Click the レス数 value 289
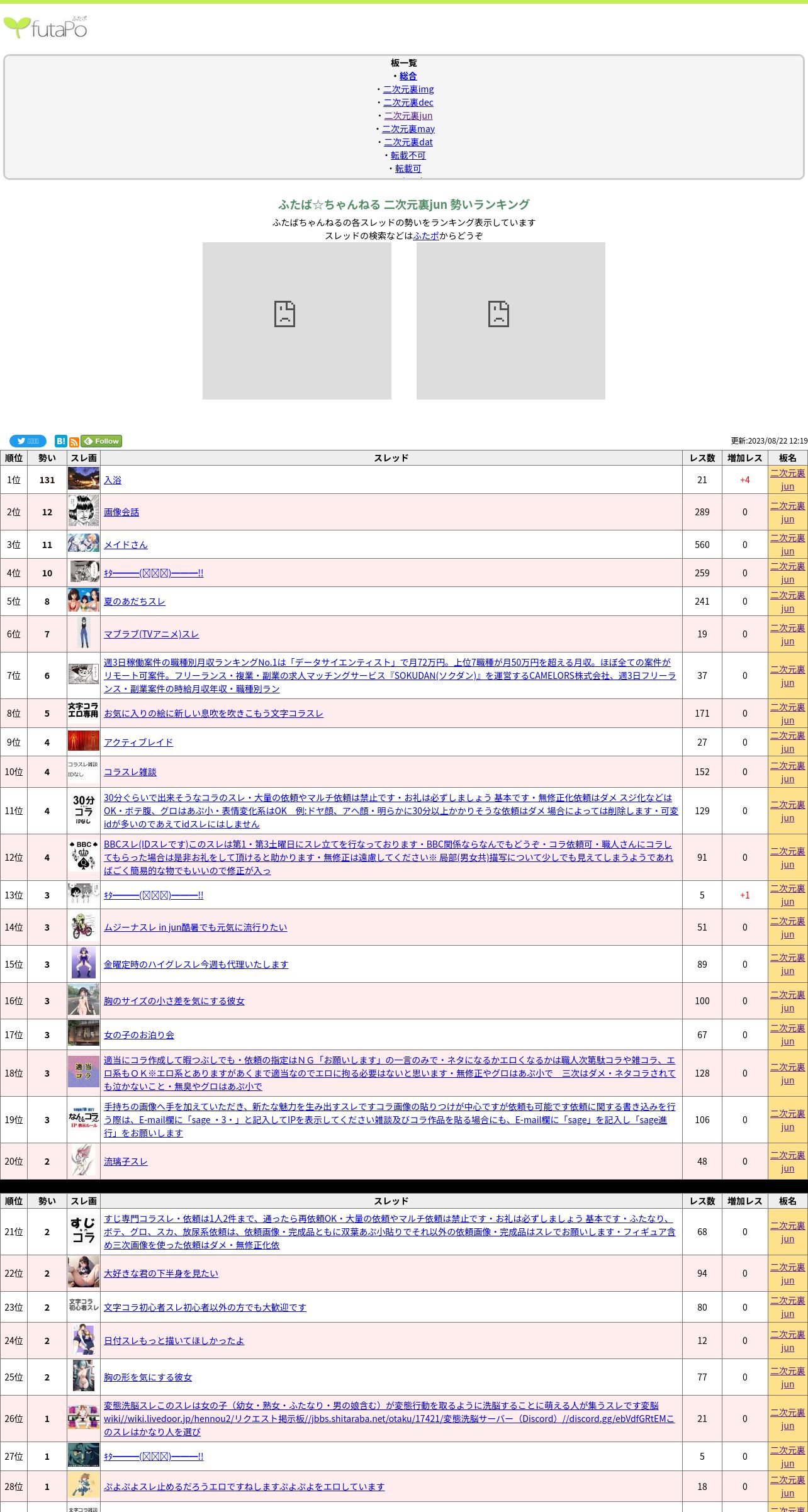Image resolution: width=808 pixels, height=1512 pixels. [702, 512]
